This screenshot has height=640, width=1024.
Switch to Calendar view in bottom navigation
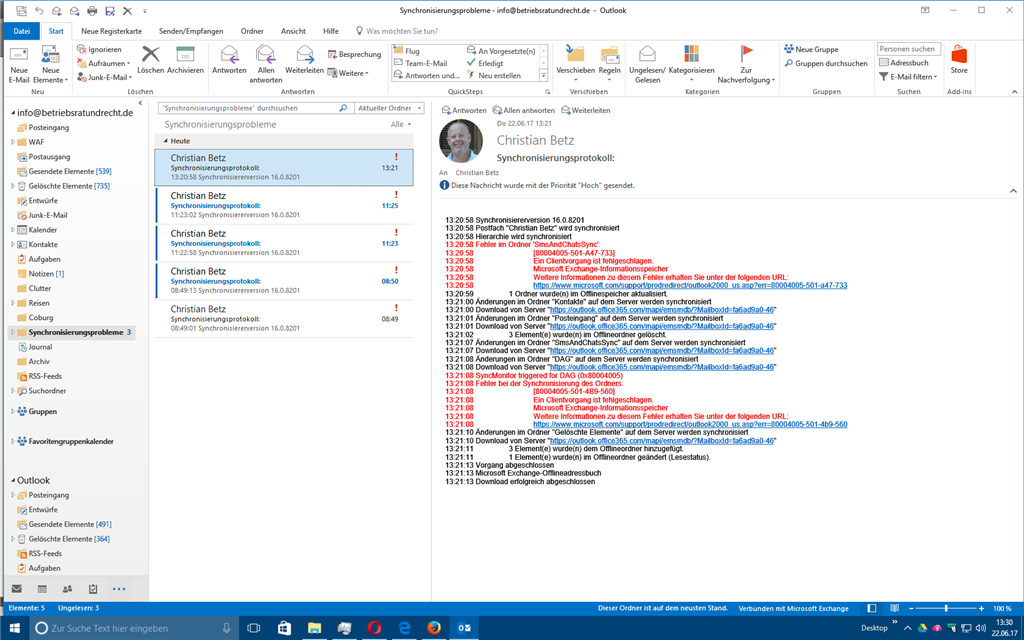point(42,589)
